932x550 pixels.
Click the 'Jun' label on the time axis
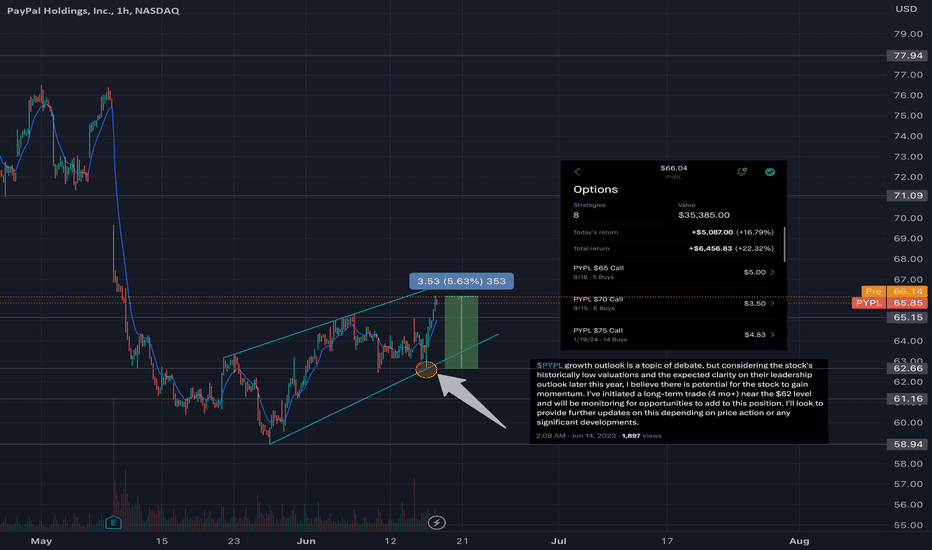[x=306, y=541]
